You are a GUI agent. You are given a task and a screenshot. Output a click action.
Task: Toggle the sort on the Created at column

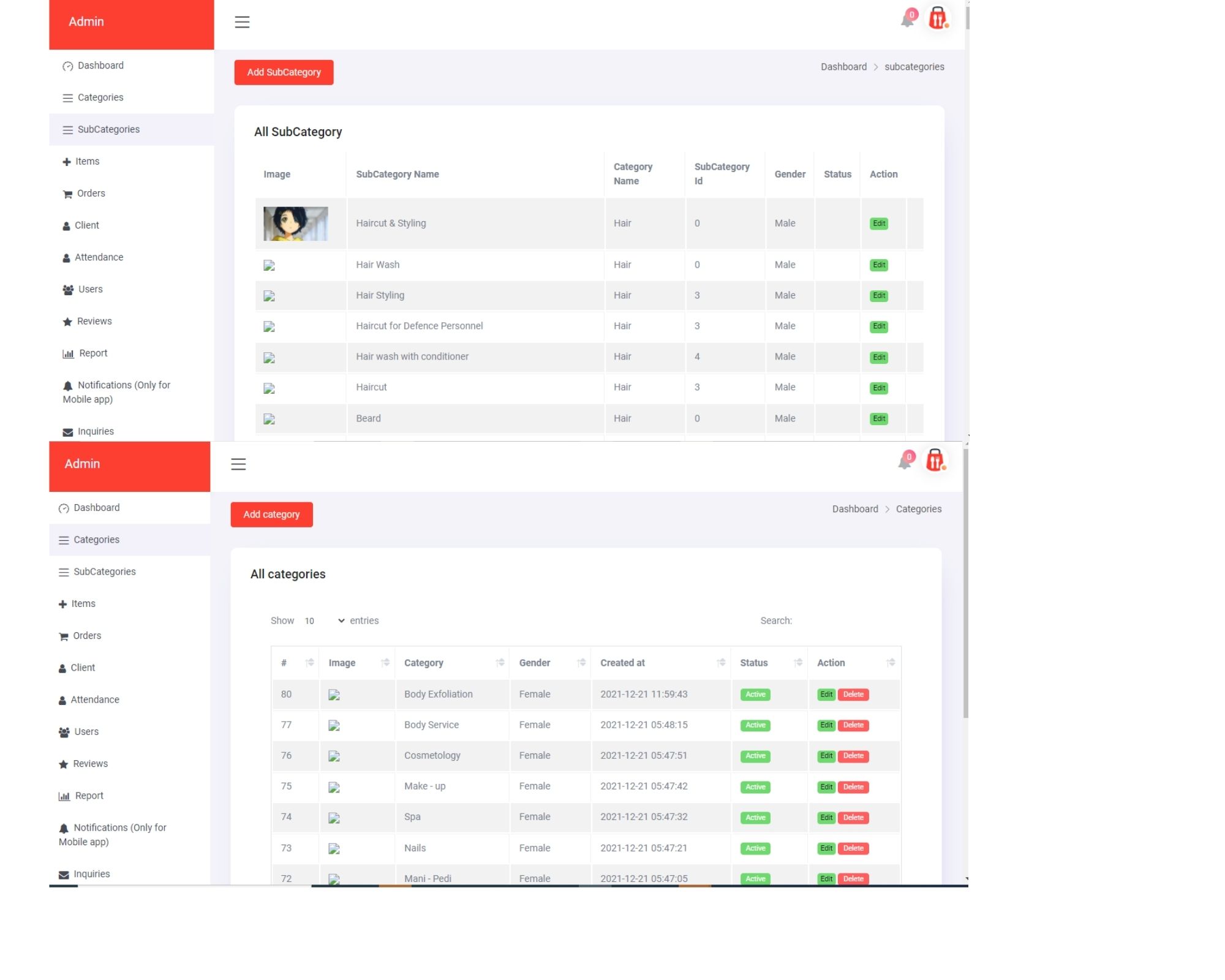pyautogui.click(x=721, y=663)
